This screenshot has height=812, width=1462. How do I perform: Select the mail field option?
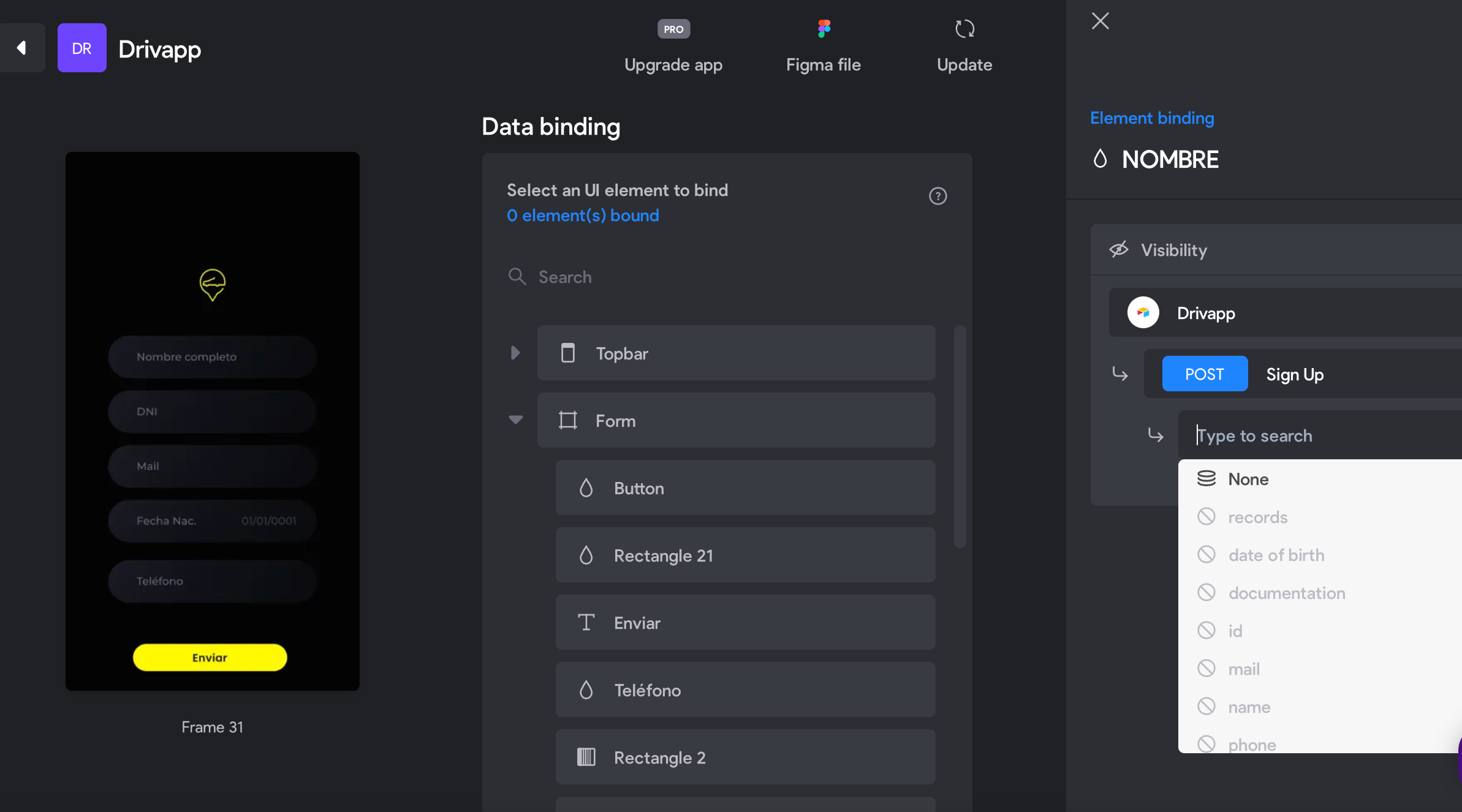pyautogui.click(x=1320, y=669)
